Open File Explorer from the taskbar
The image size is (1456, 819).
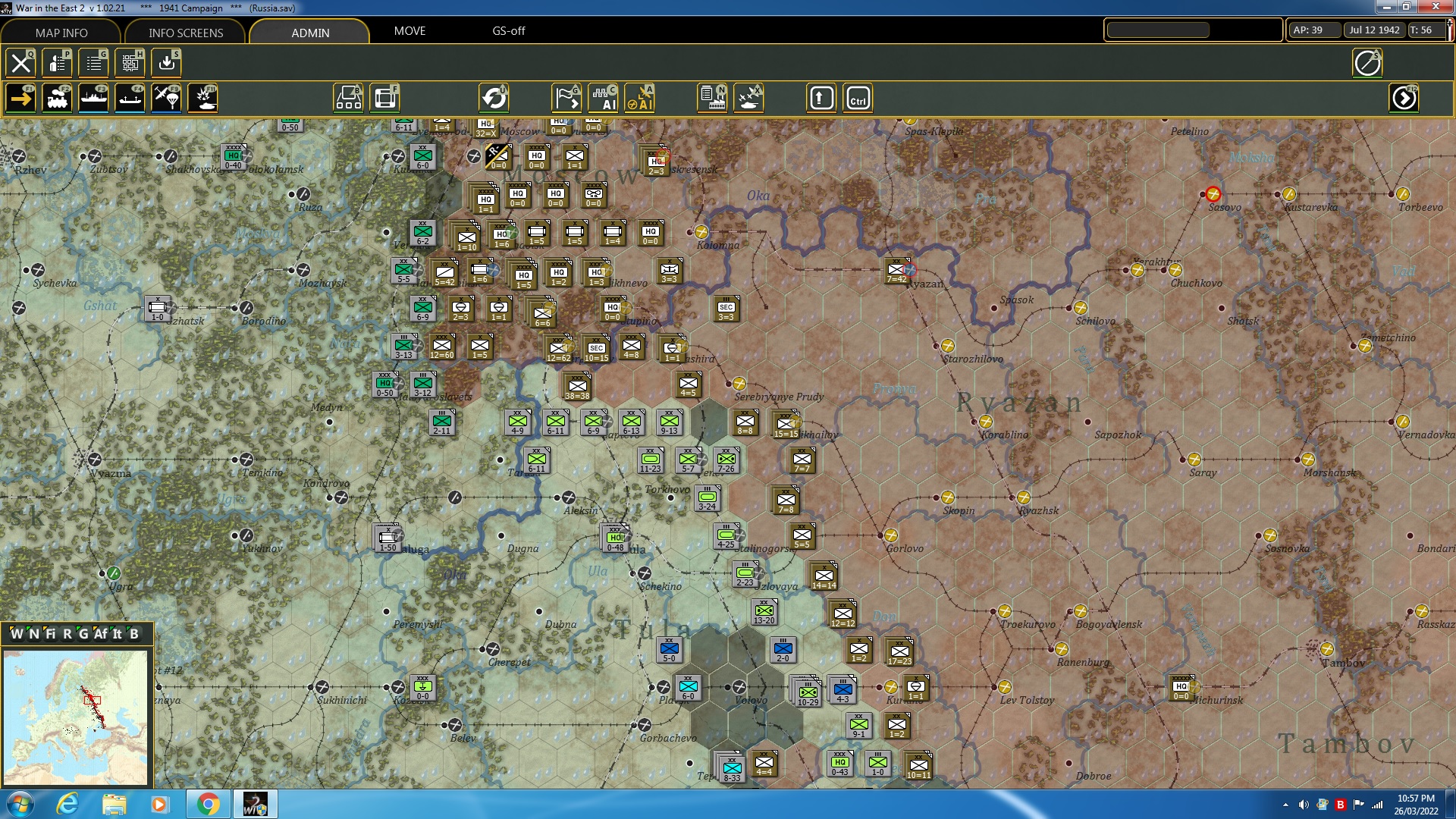[114, 804]
